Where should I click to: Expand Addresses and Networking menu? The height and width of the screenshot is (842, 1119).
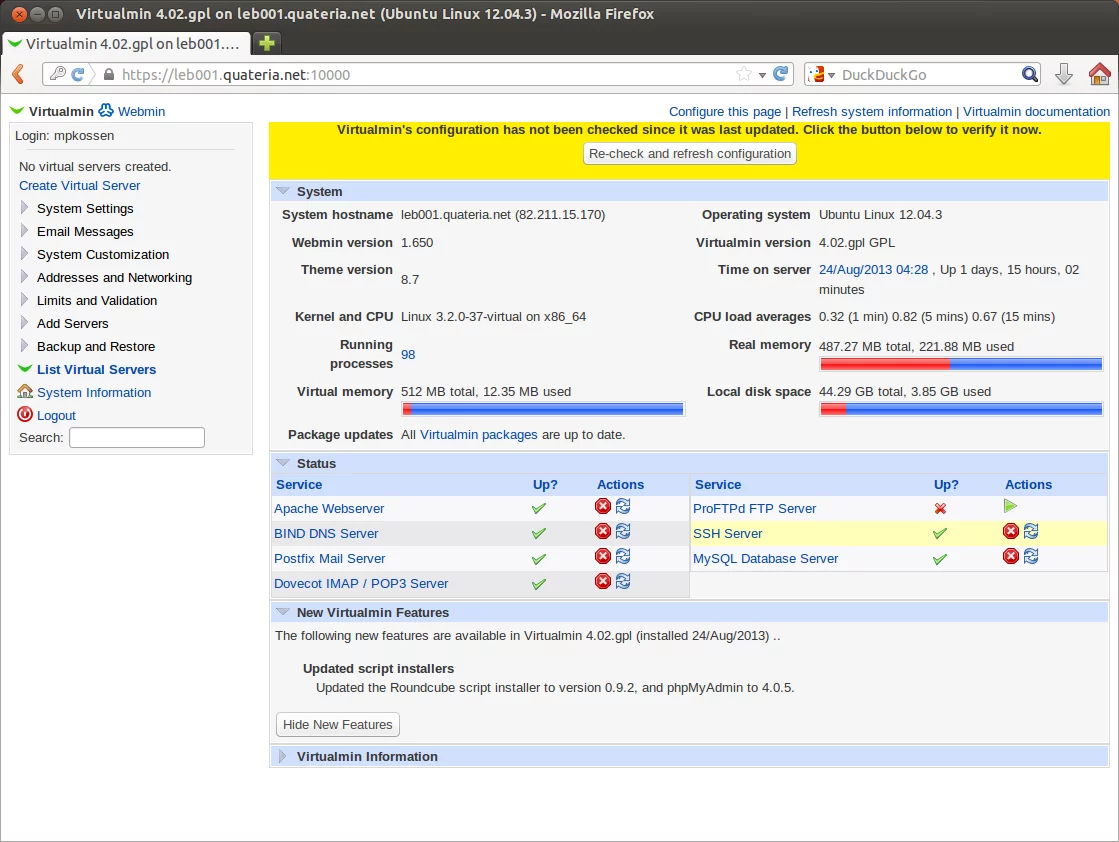pos(24,276)
